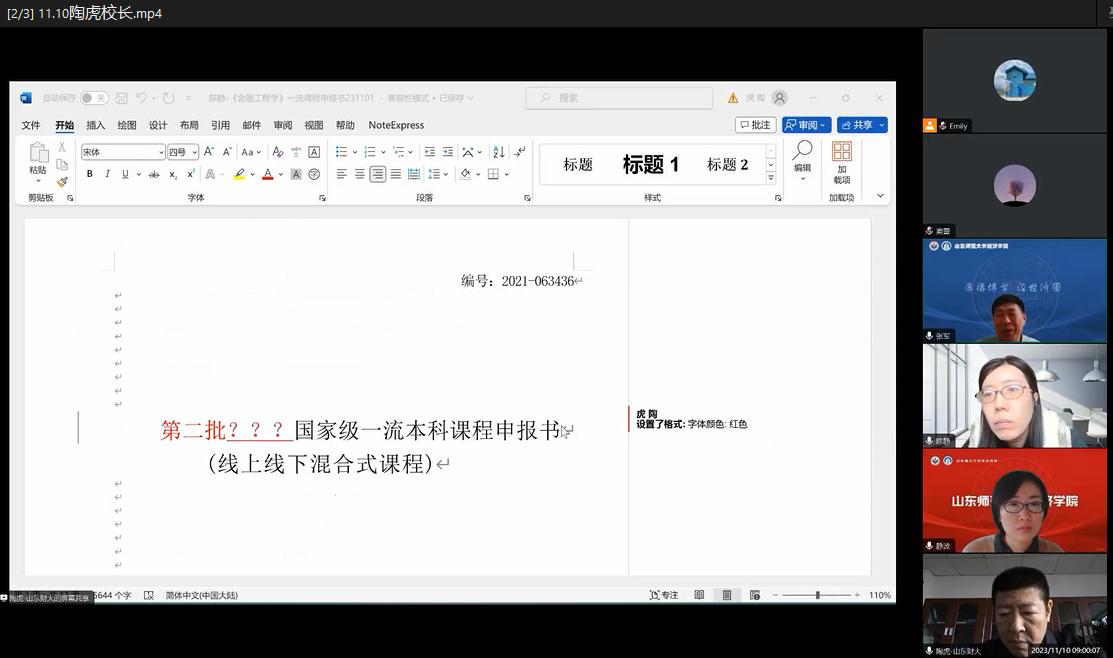Viewport: 1113px width, 658px height.
Task: Click the sort (A-Z) icon
Action: 498,152
